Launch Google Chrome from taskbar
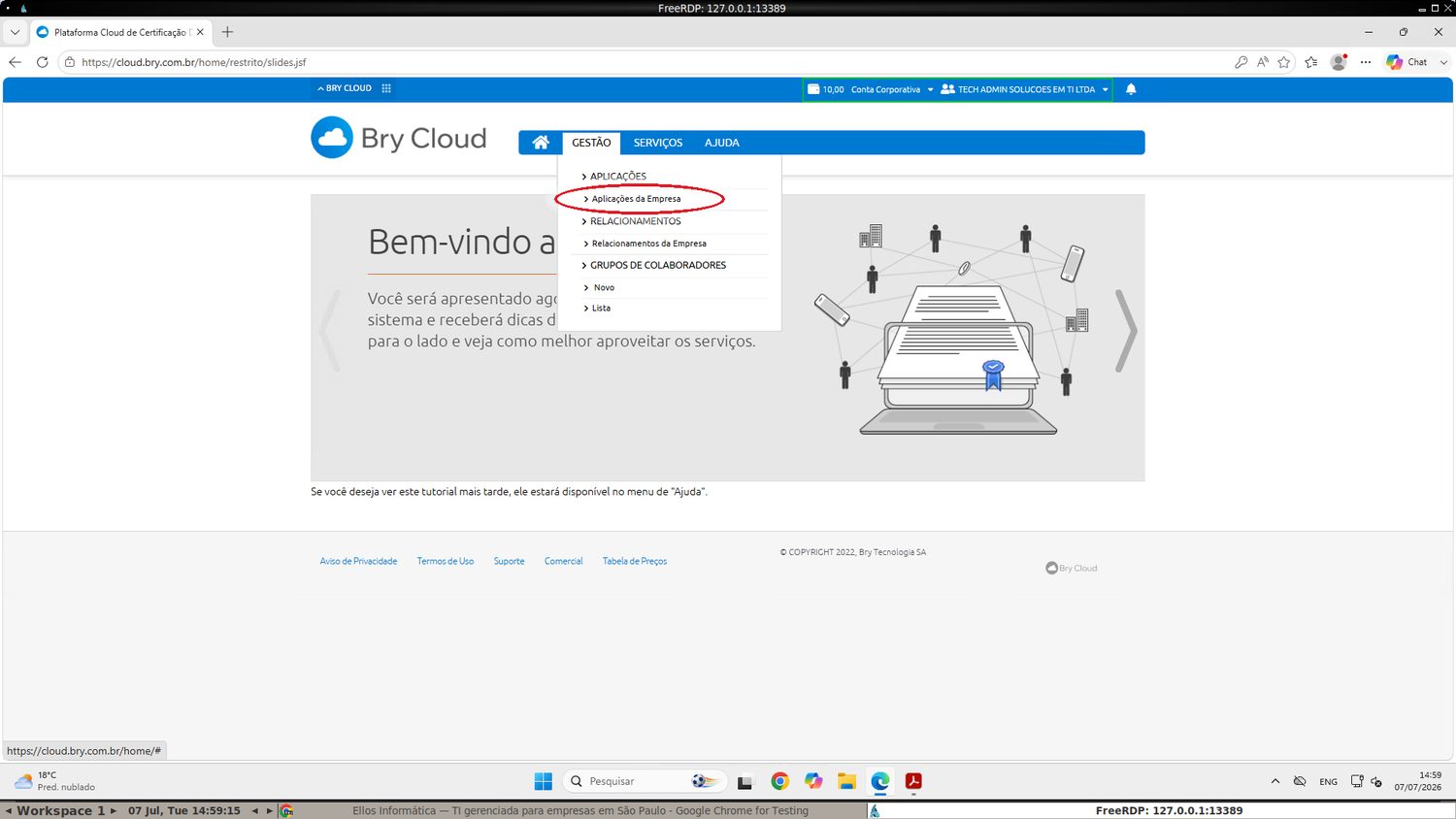 (779, 781)
